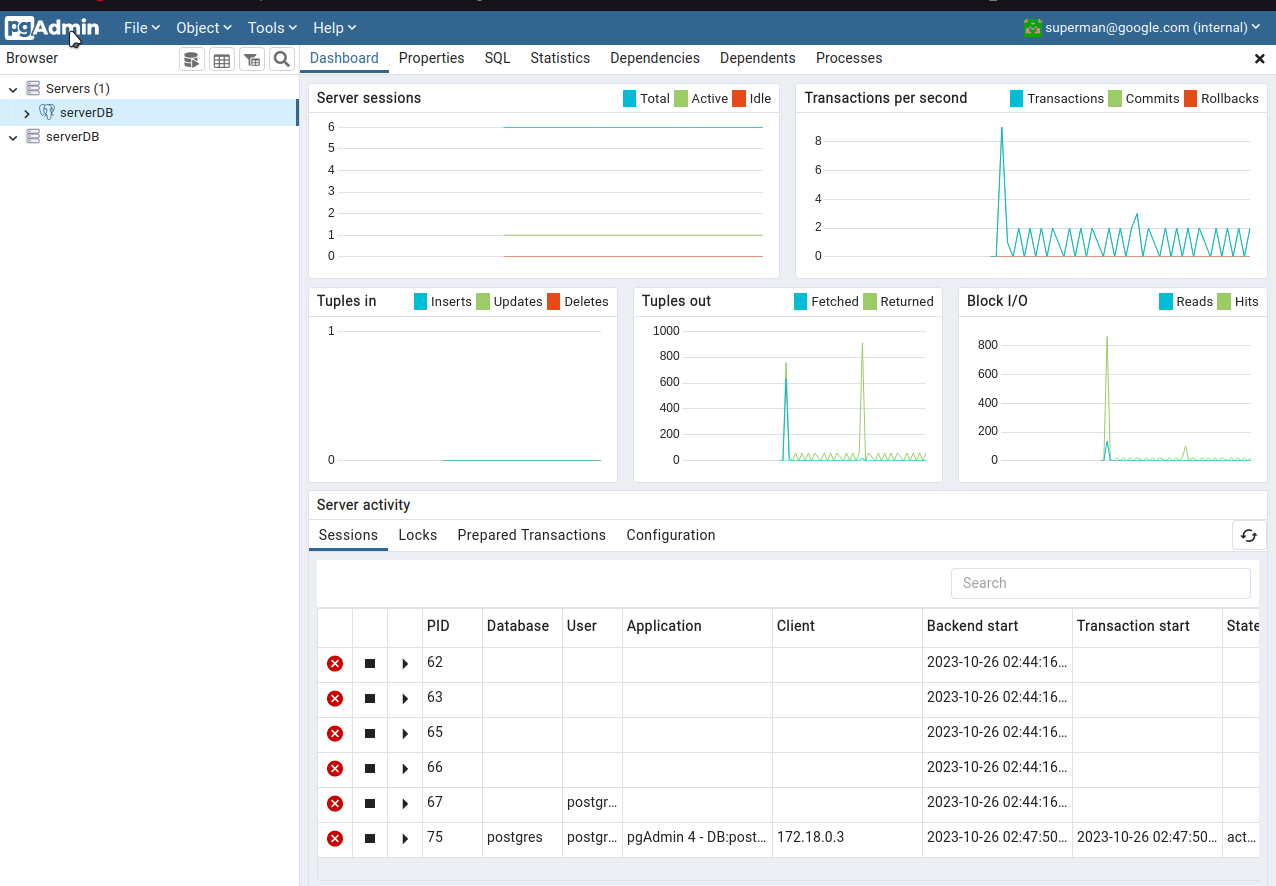
Task: Click stop square icon for PID 65
Action: point(370,733)
